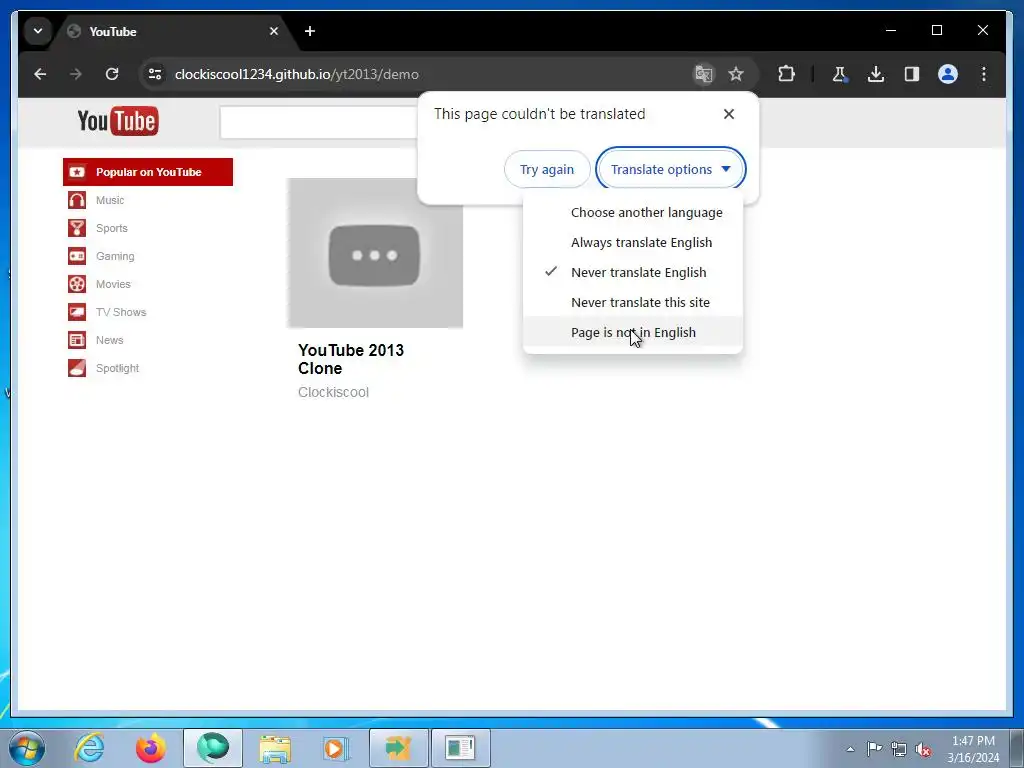Open the Music category link

(x=110, y=200)
